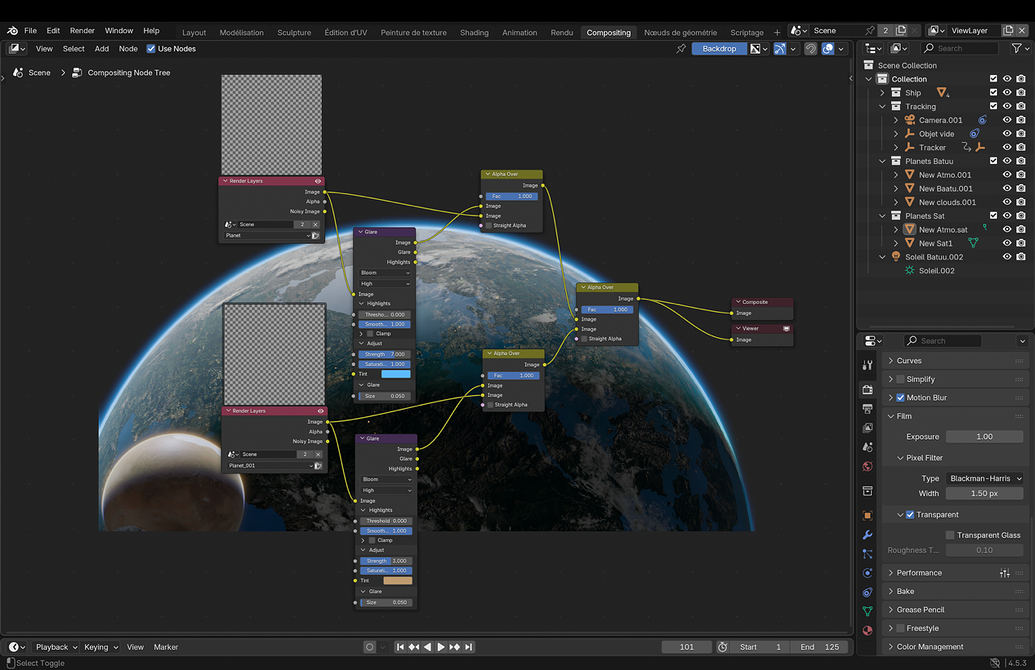Click the play animation button
The width and height of the screenshot is (1035, 670).
[441, 648]
